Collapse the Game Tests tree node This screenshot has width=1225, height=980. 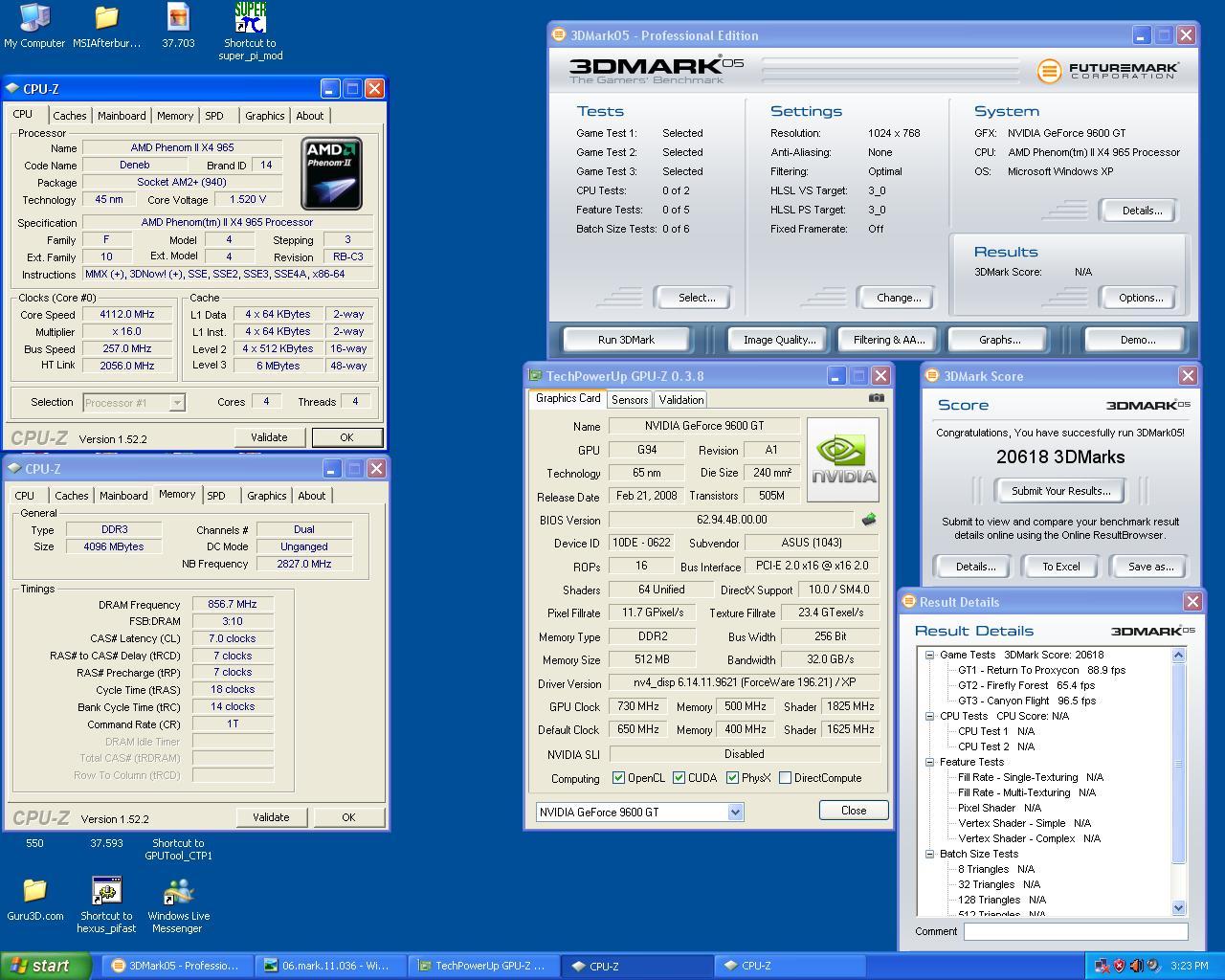(929, 655)
